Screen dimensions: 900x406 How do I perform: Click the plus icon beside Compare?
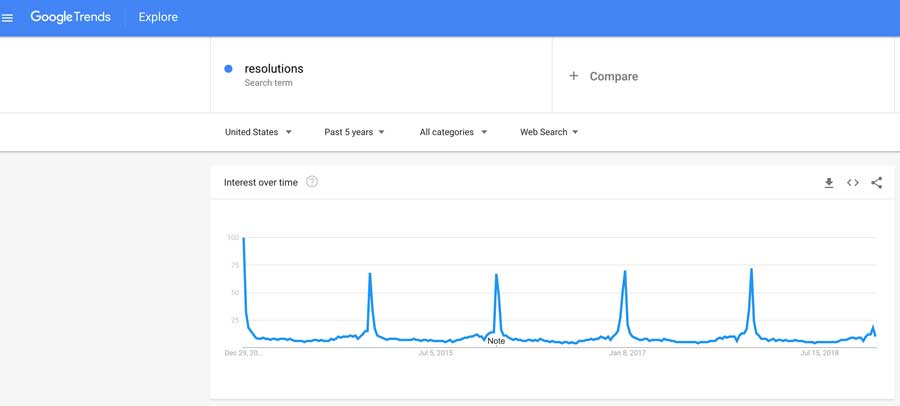point(573,76)
